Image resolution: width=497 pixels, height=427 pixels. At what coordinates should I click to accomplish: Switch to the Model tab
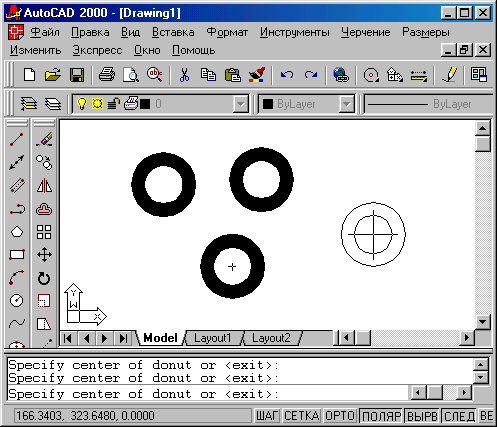160,338
